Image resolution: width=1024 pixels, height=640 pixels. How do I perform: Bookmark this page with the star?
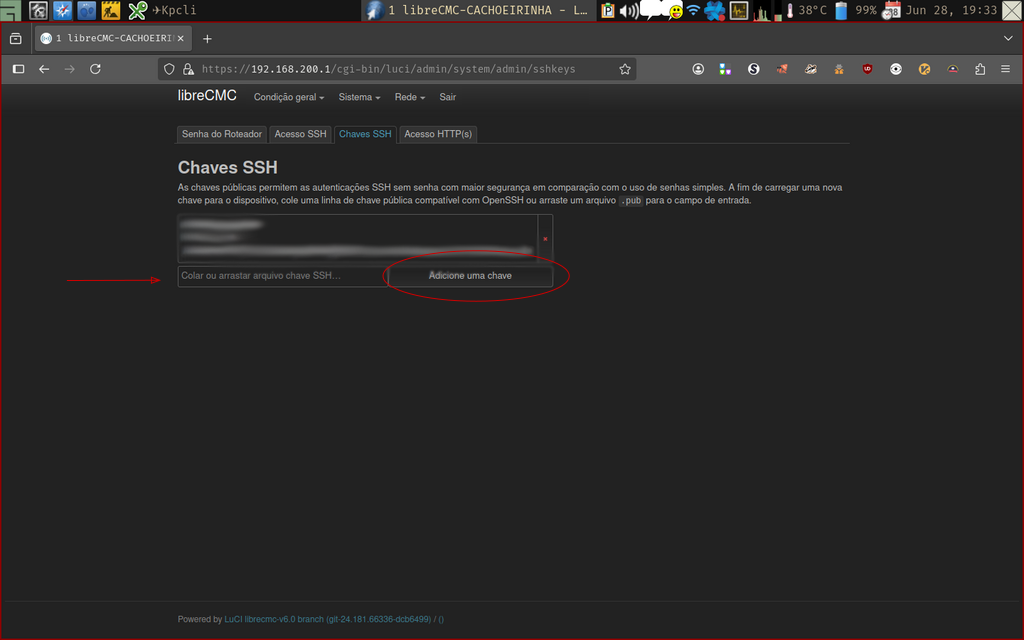pyautogui.click(x=625, y=69)
